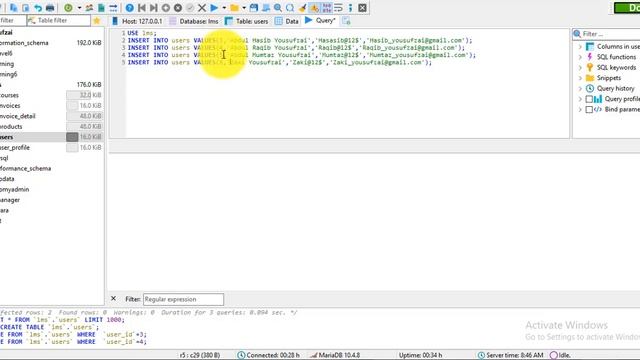
Task: Expand the Snippets node
Action: click(580, 78)
